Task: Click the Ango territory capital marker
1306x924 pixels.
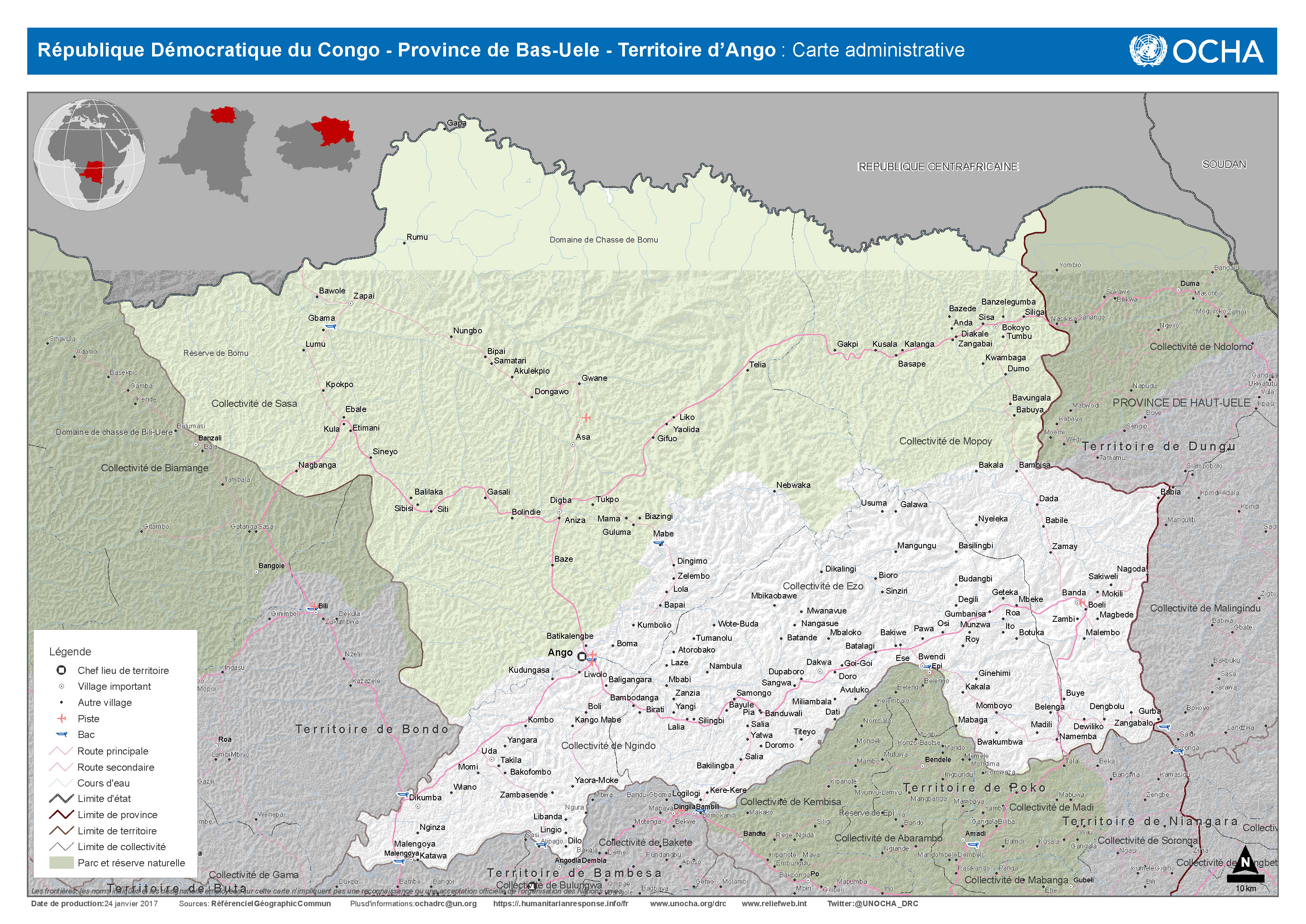Action: pyautogui.click(x=581, y=657)
